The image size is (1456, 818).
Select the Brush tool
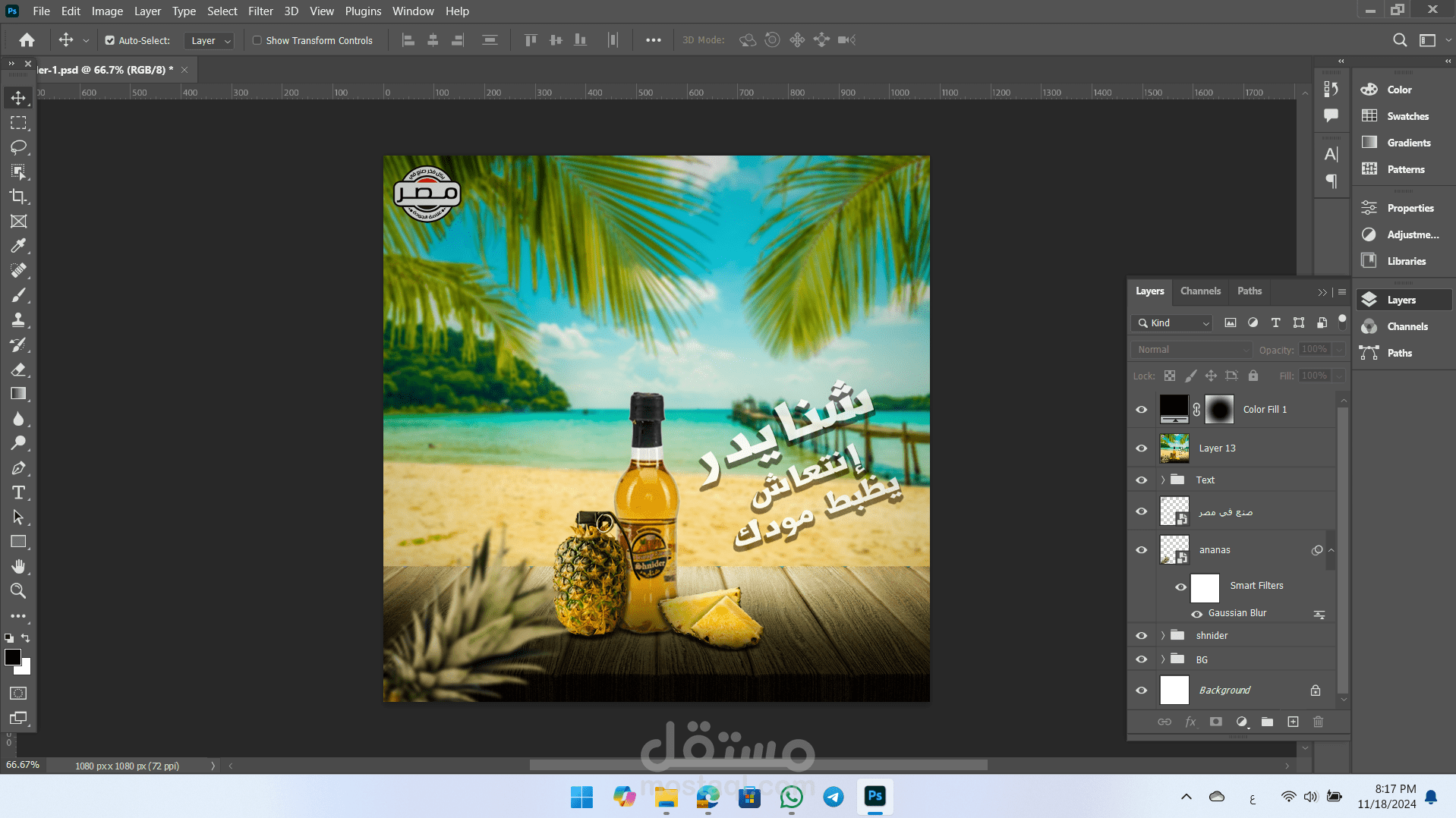pyautogui.click(x=18, y=295)
